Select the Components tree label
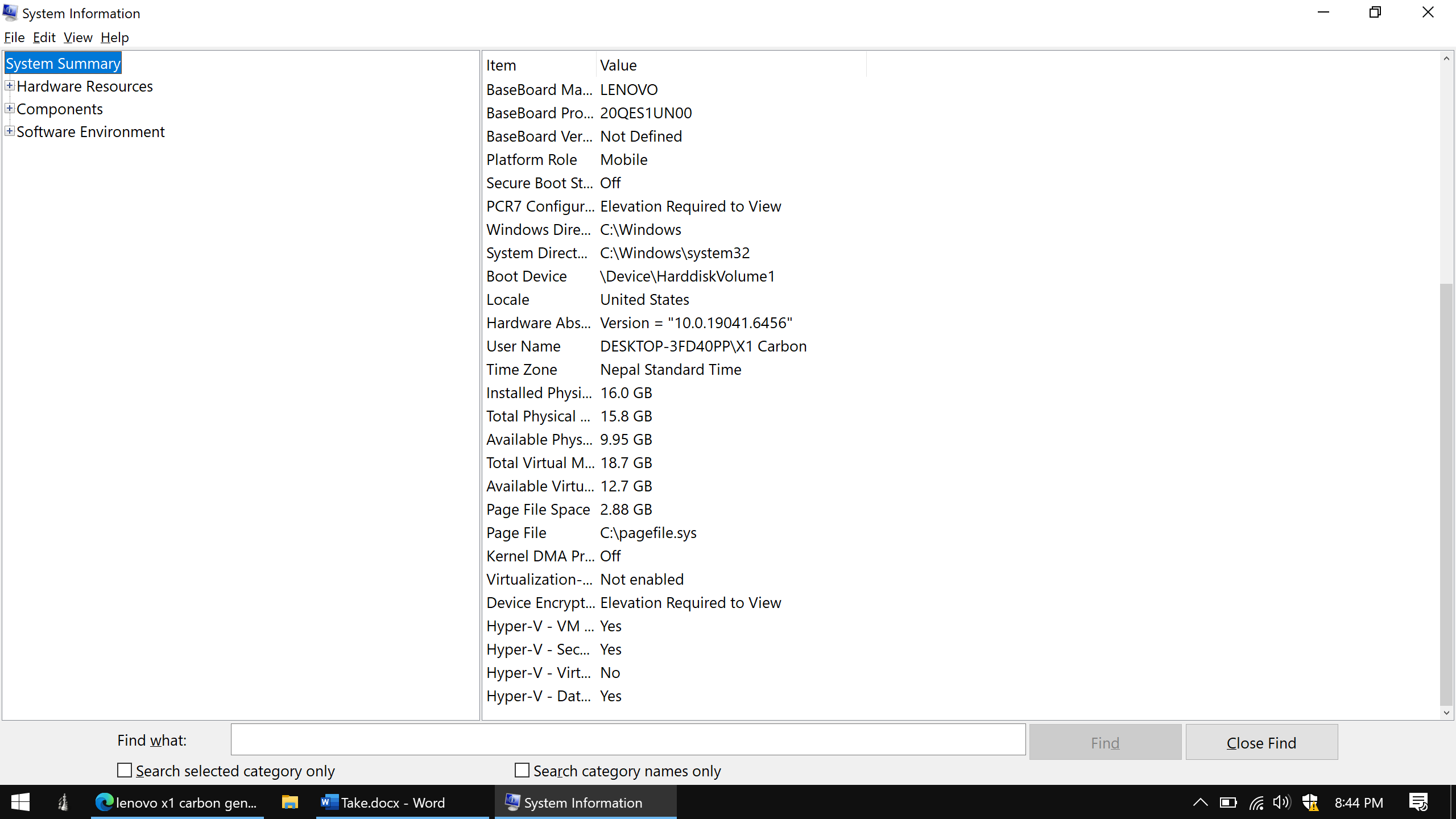 [x=60, y=109]
